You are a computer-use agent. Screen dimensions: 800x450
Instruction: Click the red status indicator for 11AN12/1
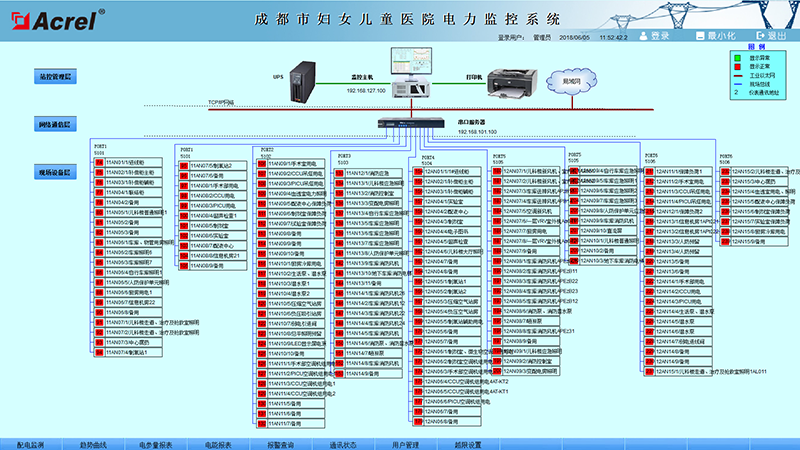[x=339, y=173]
